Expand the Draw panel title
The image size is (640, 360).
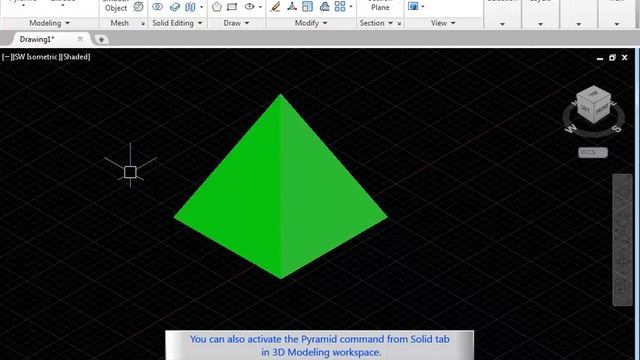pyautogui.click(x=236, y=23)
